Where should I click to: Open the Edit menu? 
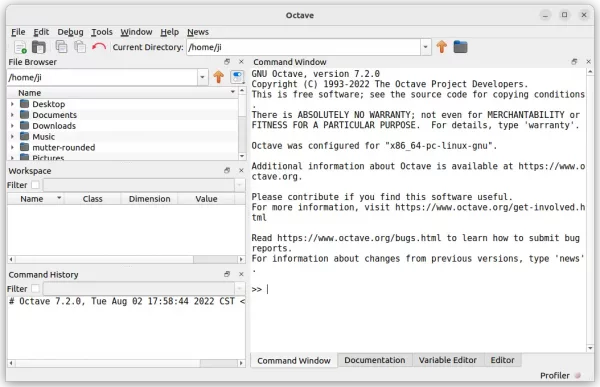click(41, 32)
